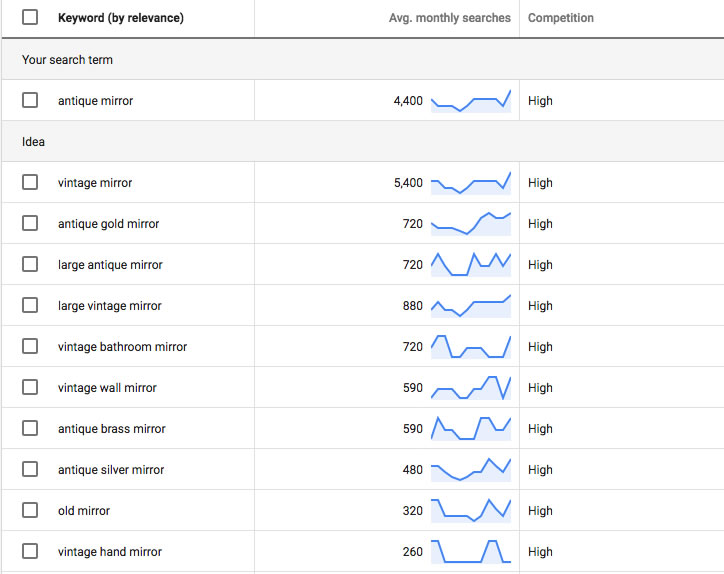Click High competition for old mirror
This screenshot has width=724, height=574.
point(540,511)
